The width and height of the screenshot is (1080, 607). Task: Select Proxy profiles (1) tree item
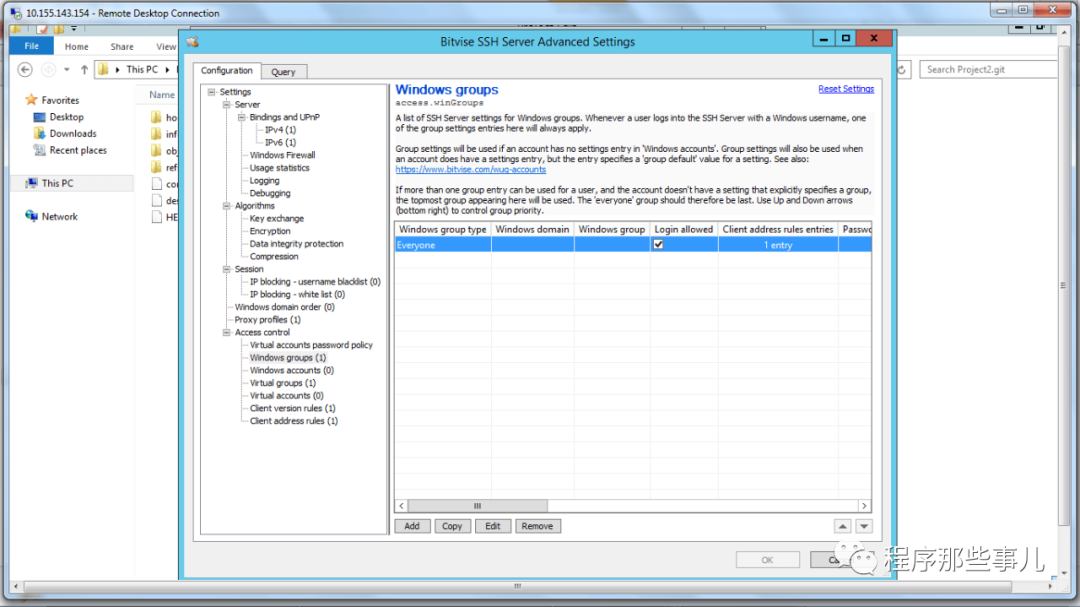[267, 320]
